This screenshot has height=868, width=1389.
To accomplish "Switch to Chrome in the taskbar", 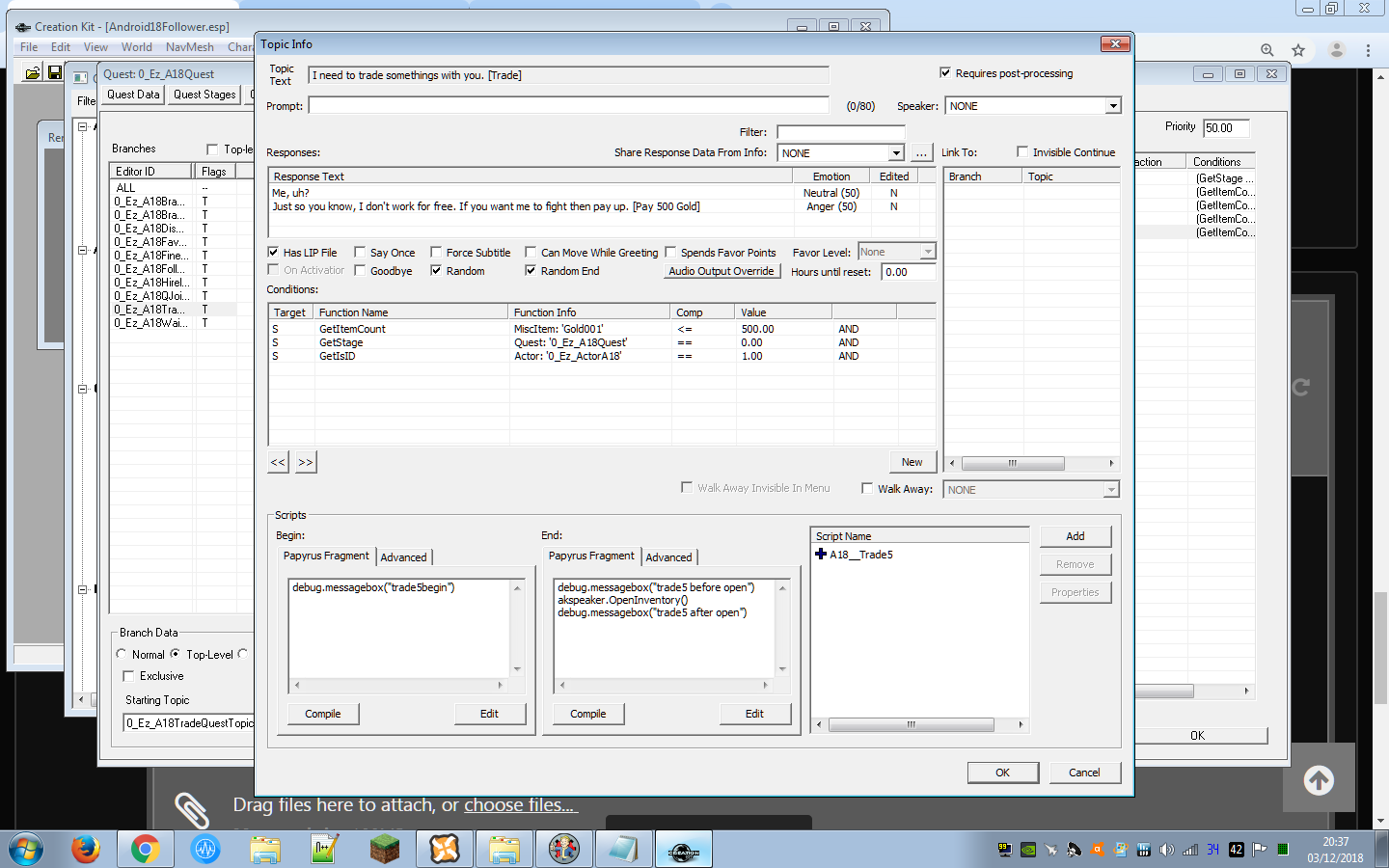I will 145,850.
